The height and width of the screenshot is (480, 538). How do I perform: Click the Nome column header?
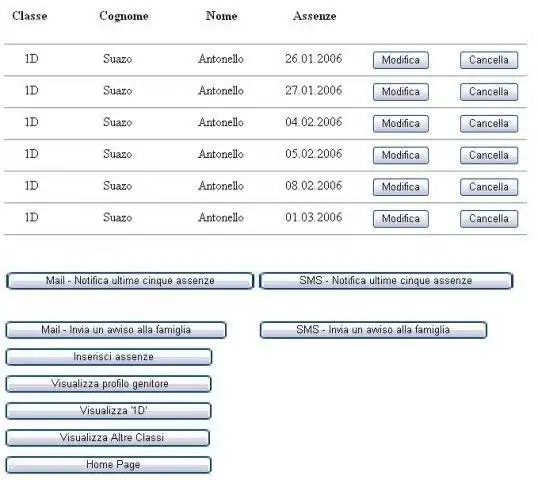(x=221, y=16)
